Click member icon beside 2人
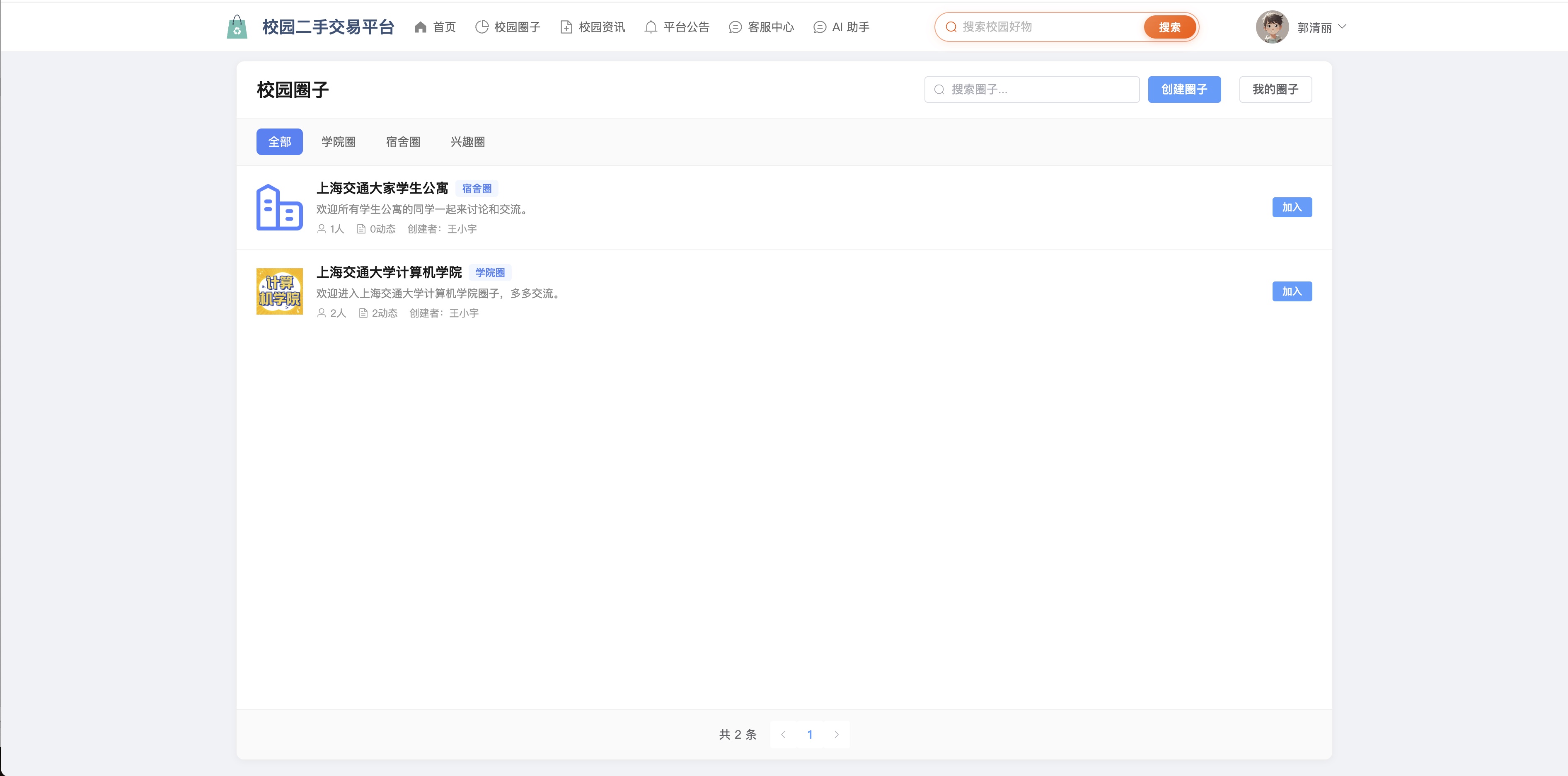 pos(322,313)
